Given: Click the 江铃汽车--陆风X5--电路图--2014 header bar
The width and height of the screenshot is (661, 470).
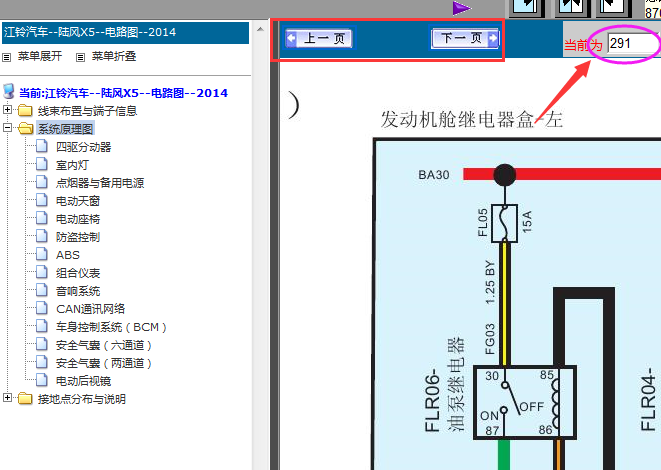Looking at the screenshot, I should [125, 32].
